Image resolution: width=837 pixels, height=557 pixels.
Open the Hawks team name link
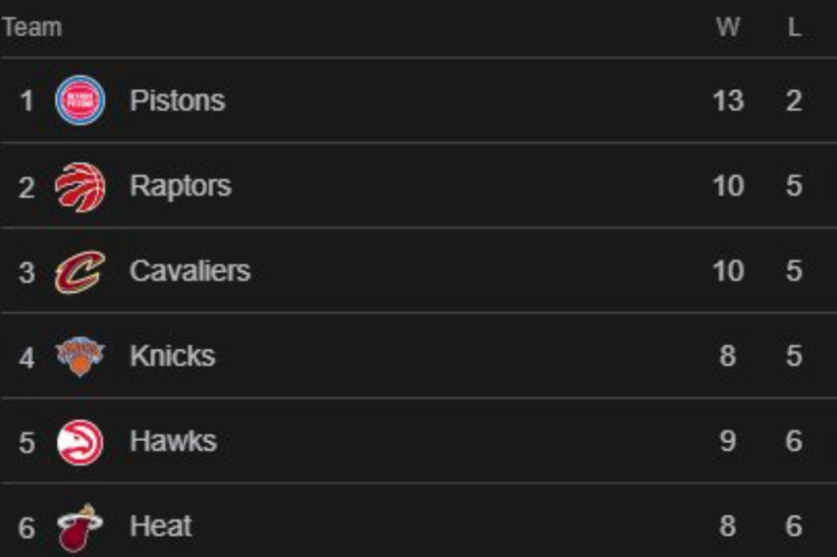173,442
